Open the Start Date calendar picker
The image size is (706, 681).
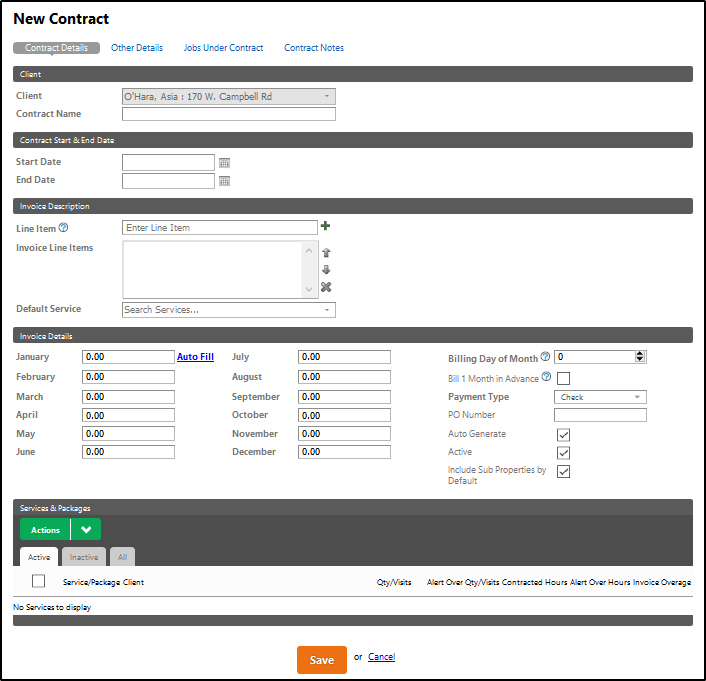click(224, 163)
